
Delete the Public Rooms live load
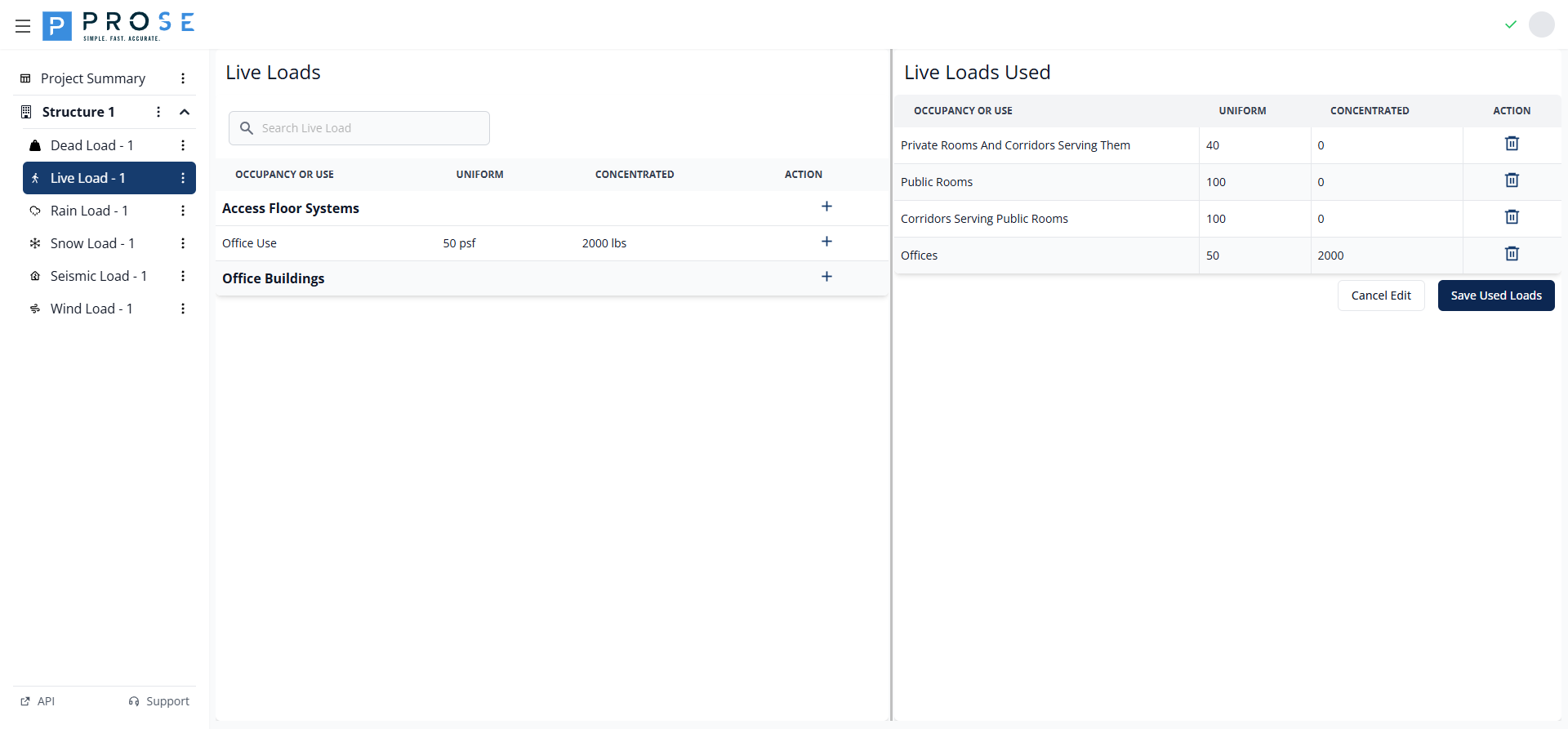[1512, 180]
